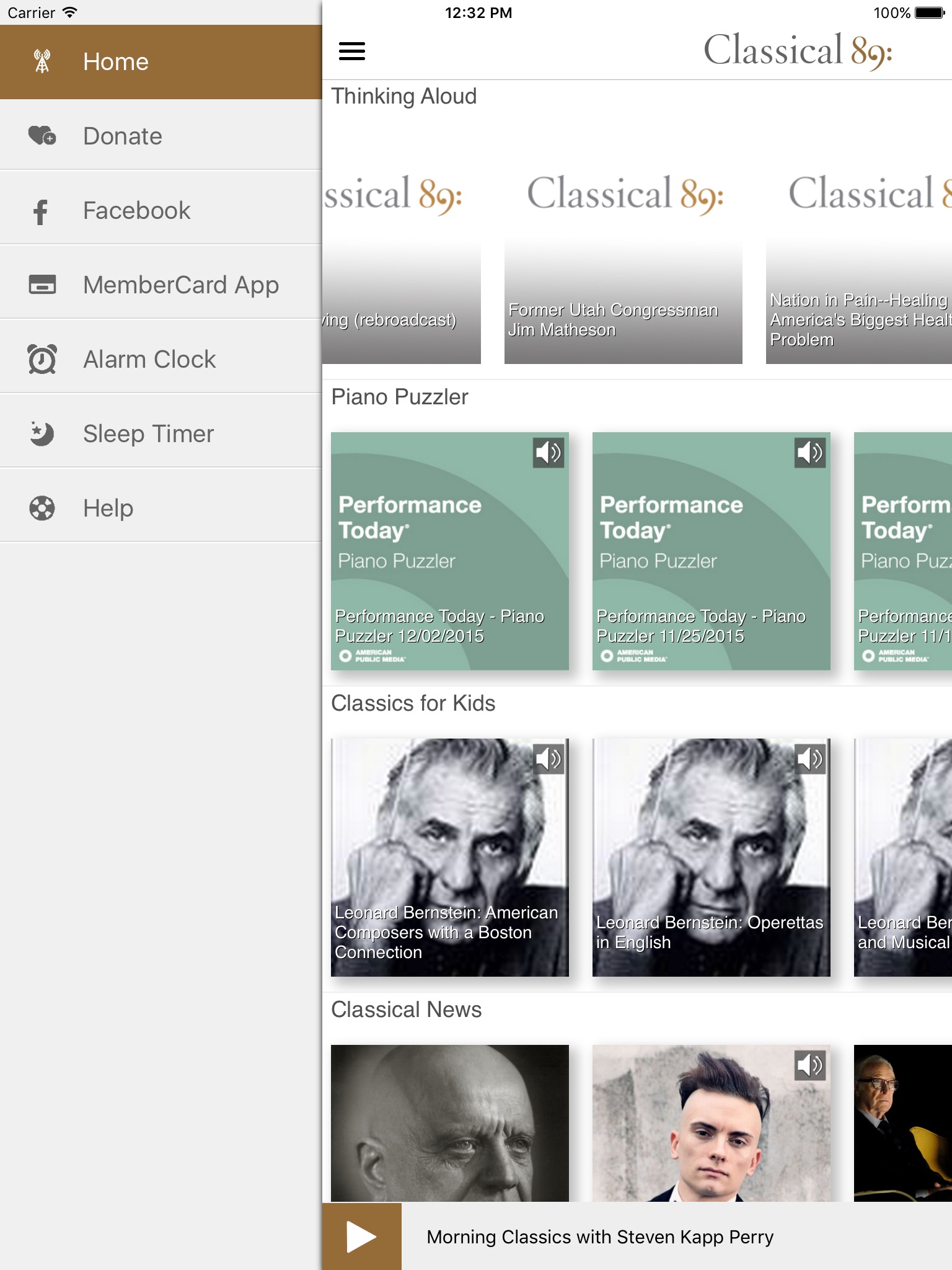
Task: Open the Alarm Clock menu entry
Action: pos(161,360)
